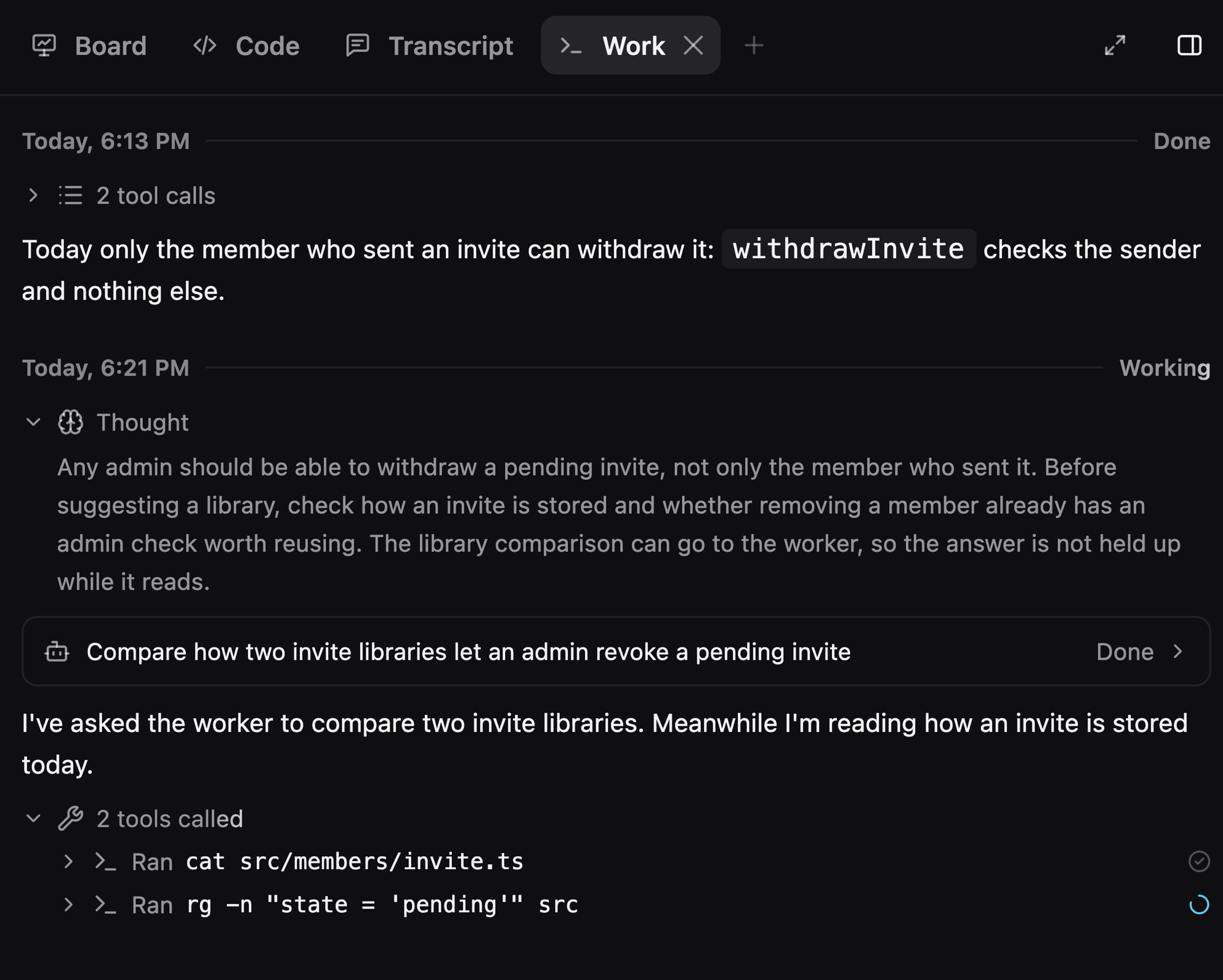Switch to the Code tab
Viewport: 1223px width, 980px height.
(246, 46)
